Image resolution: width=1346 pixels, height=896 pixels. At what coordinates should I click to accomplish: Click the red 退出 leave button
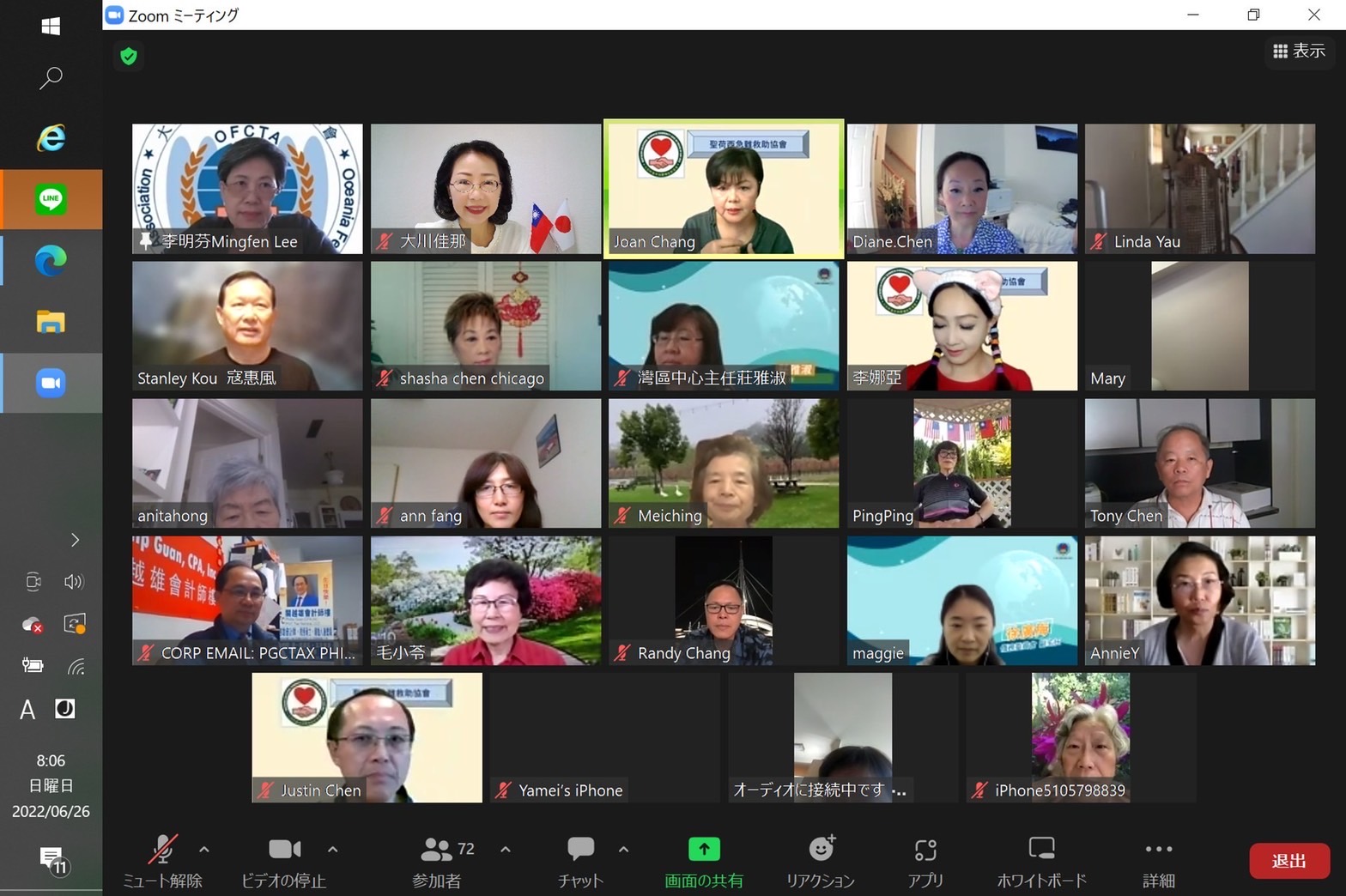1288,861
